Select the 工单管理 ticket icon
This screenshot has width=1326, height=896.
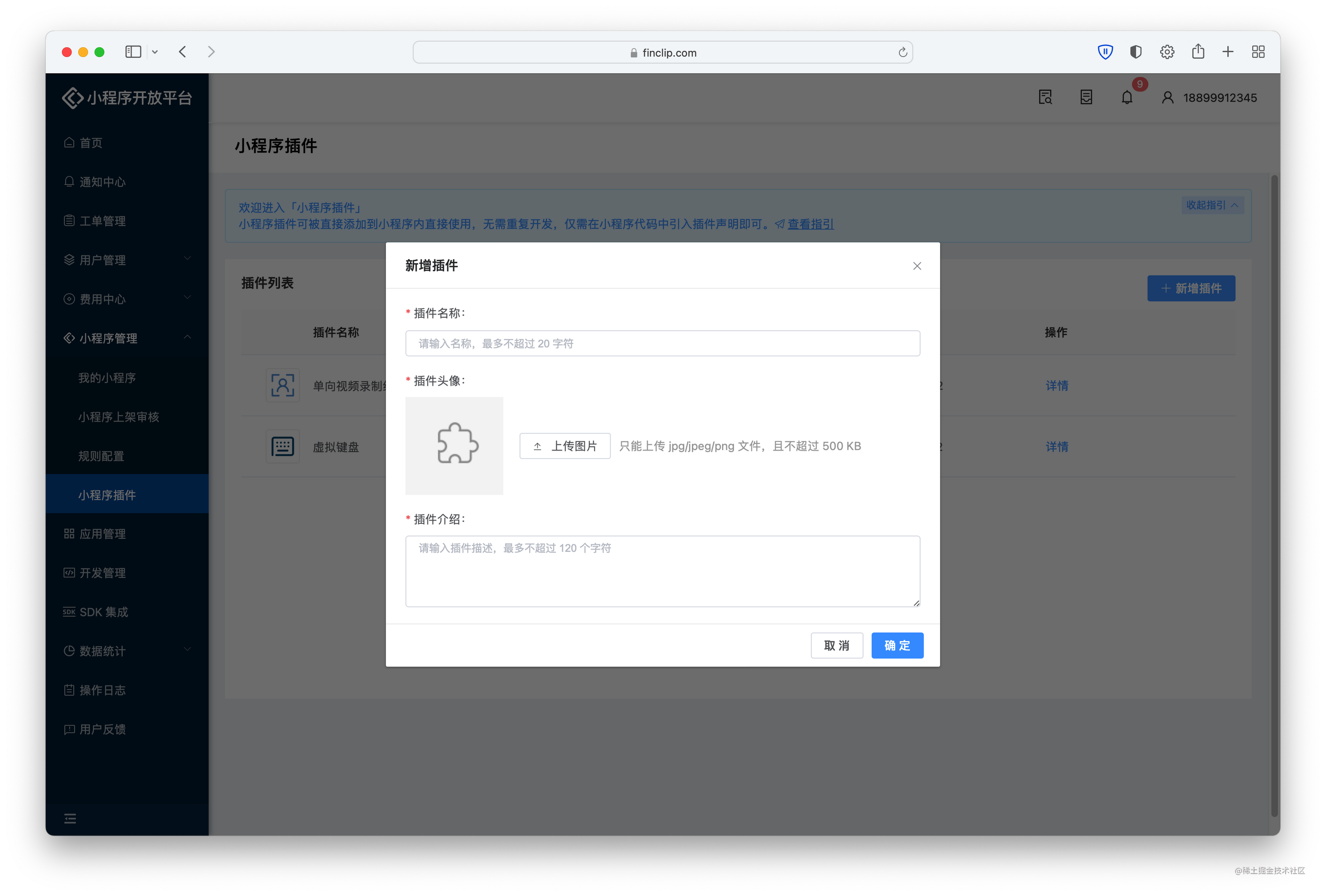tap(69, 221)
